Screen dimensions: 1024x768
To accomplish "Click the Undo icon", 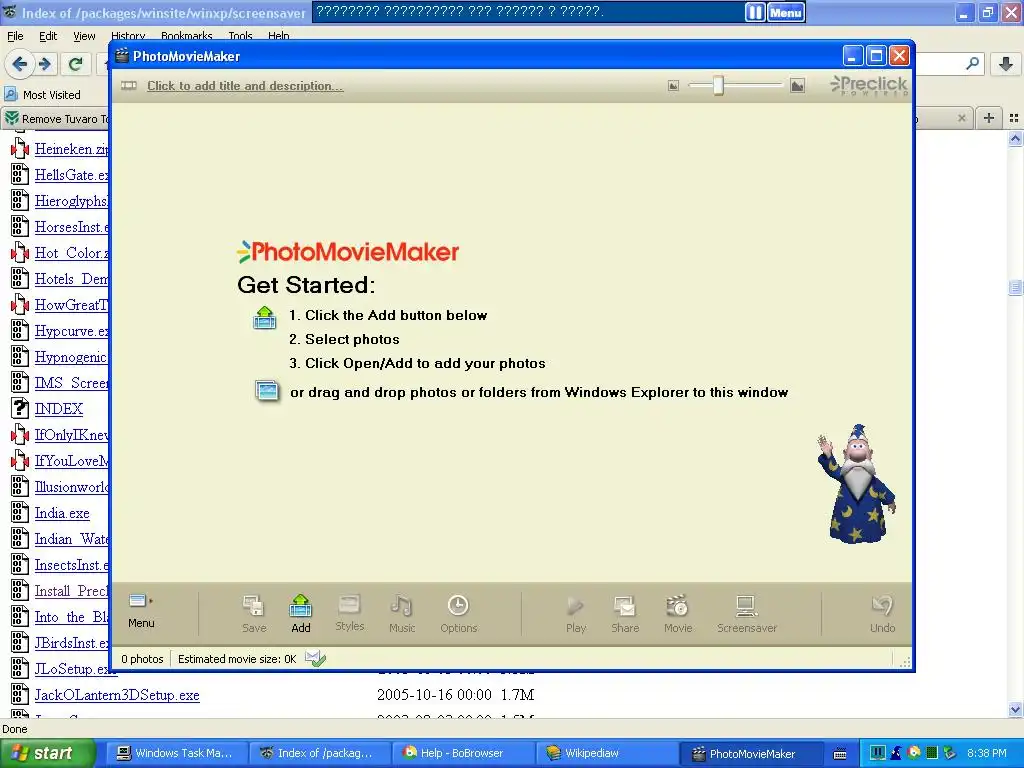I will pos(882,614).
